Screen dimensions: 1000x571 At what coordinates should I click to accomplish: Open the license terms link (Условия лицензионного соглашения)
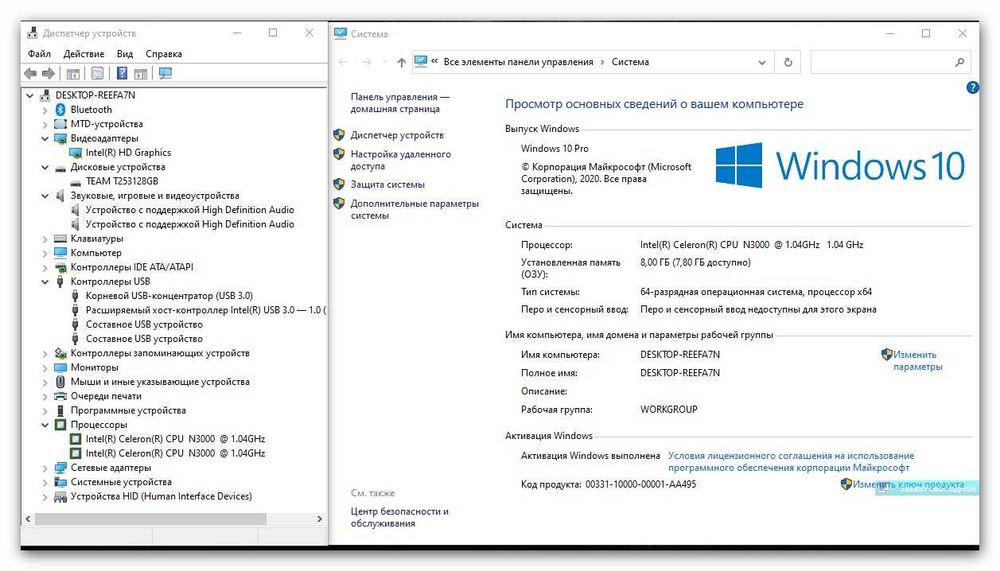791,461
